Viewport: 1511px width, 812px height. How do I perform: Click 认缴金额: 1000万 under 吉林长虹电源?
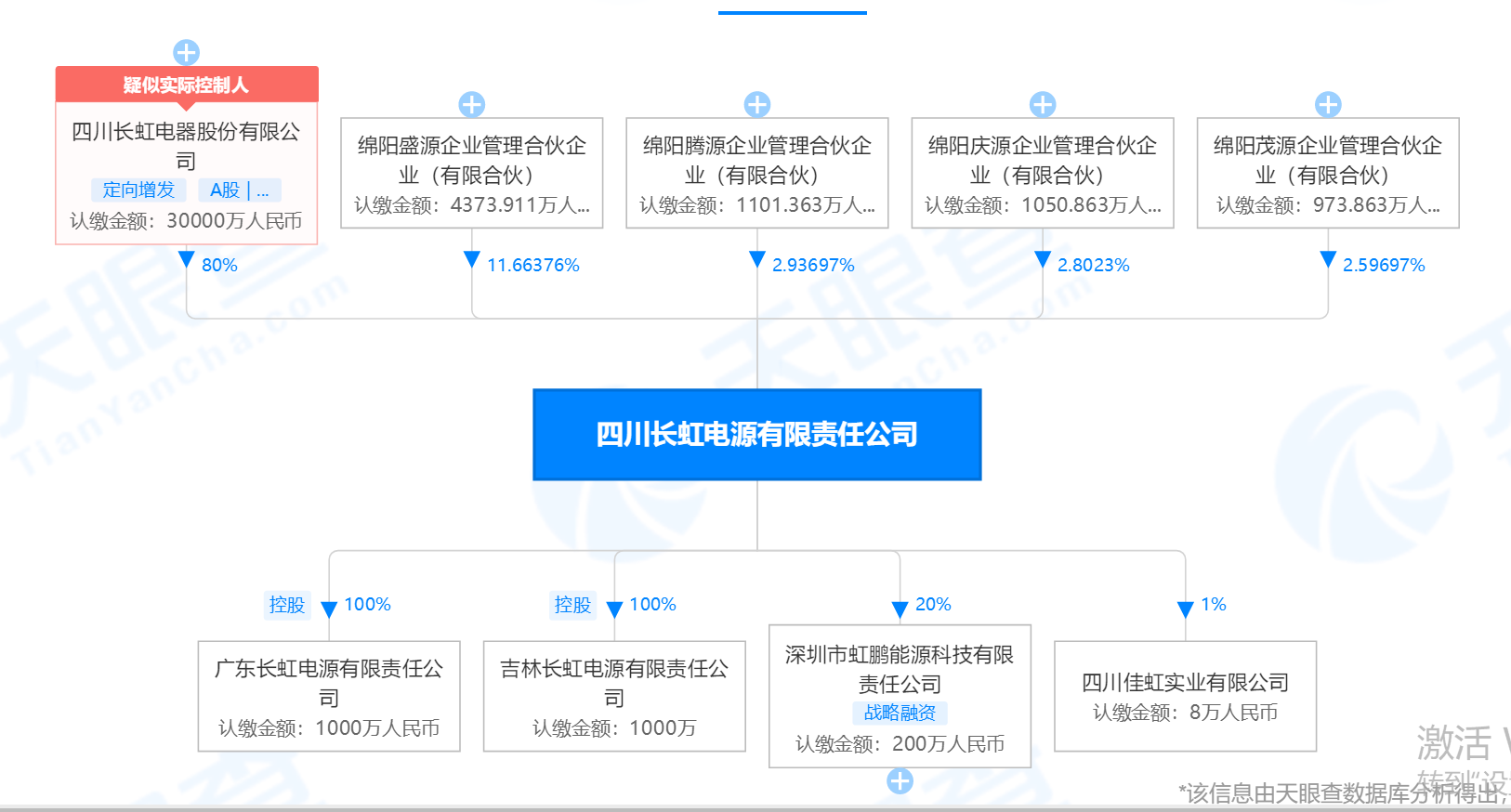[x=614, y=728]
